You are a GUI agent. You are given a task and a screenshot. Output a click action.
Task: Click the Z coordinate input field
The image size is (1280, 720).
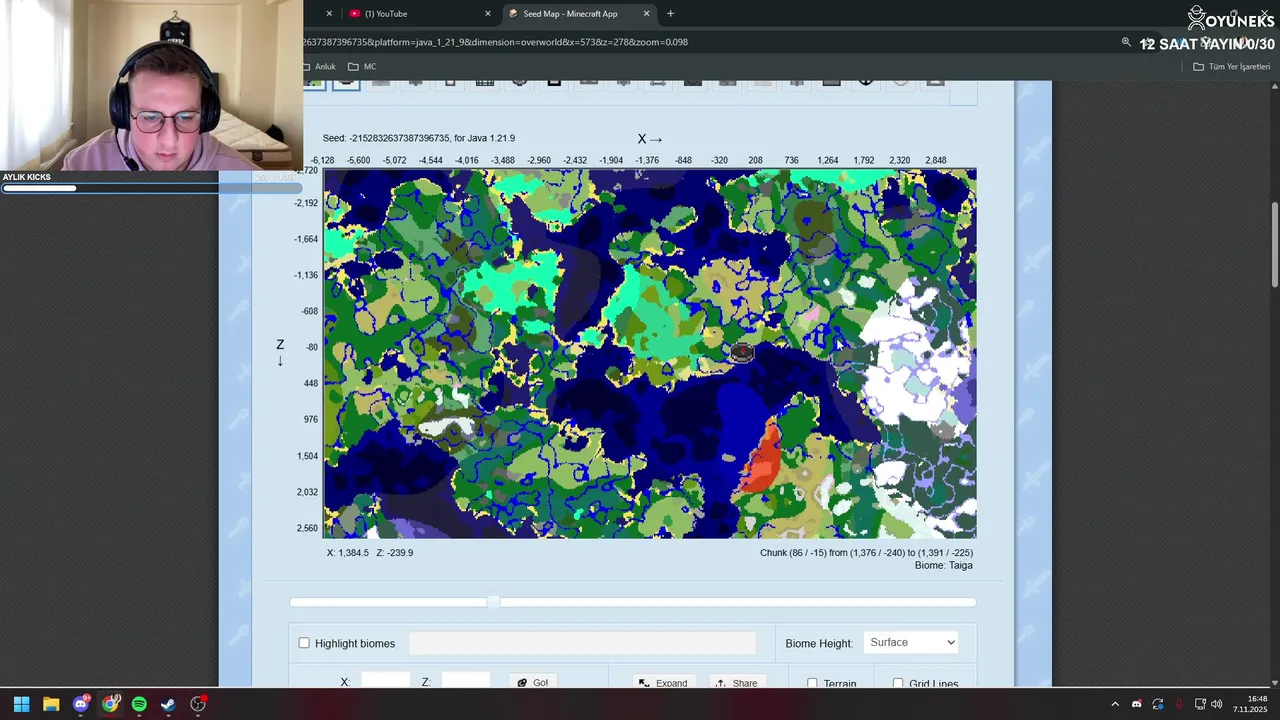[465, 682]
